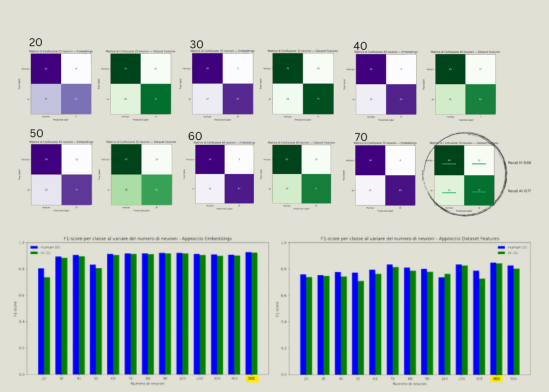The image size is (549, 392).
Task: Click the 20 x-axis tick in Embeddings chart
Action: tap(44, 379)
